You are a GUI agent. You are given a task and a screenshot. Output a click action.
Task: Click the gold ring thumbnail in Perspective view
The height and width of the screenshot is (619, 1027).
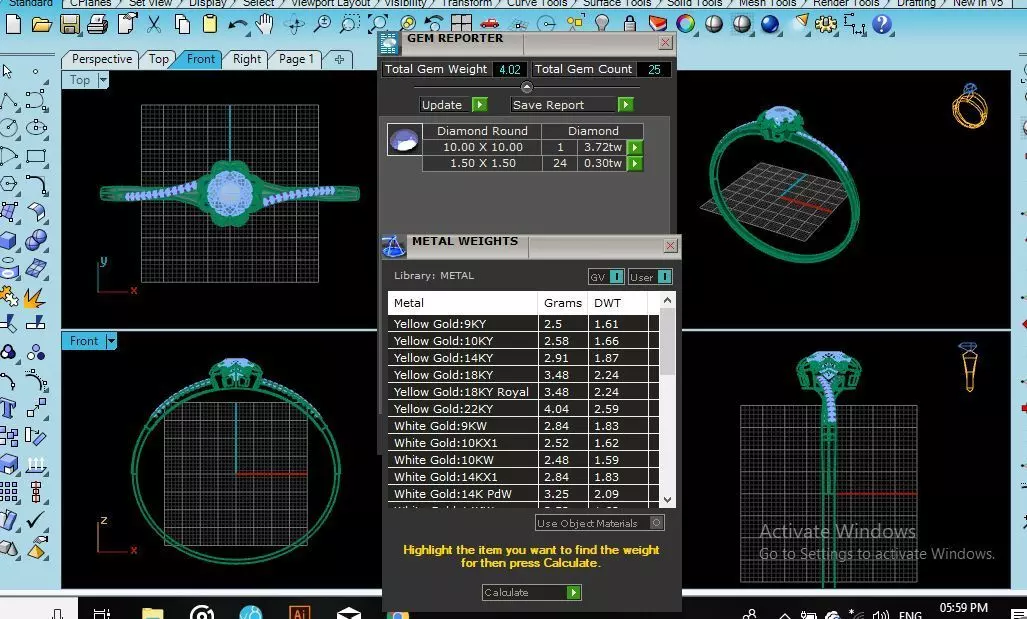[969, 105]
